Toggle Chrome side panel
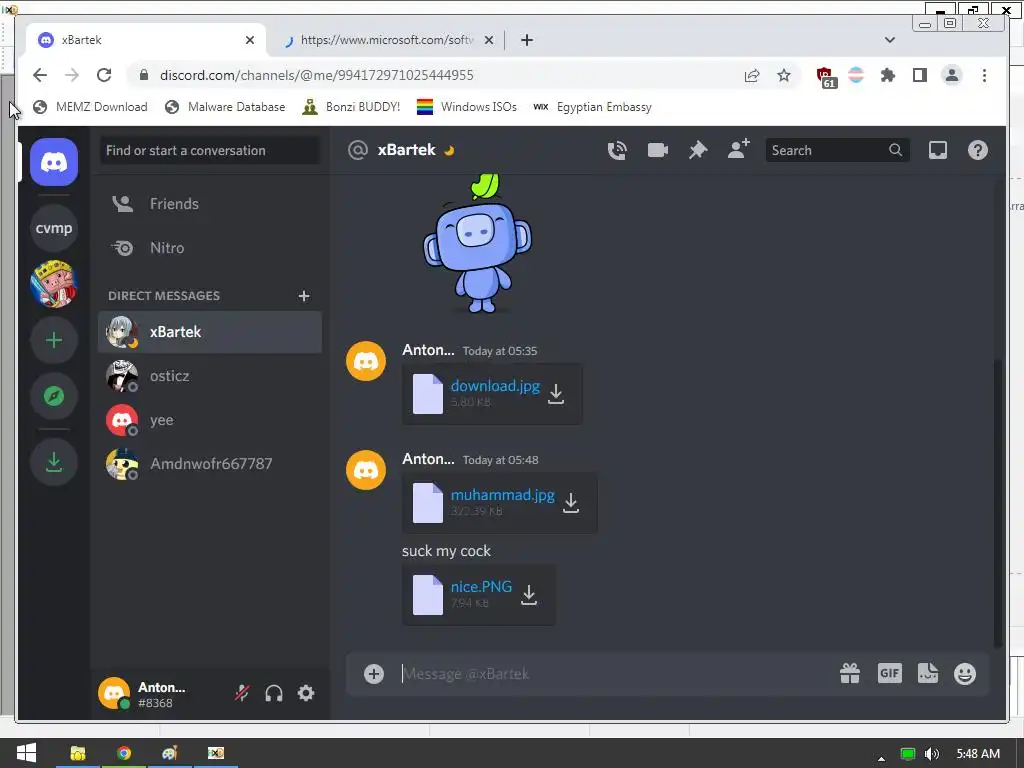The height and width of the screenshot is (768, 1024). [x=920, y=75]
